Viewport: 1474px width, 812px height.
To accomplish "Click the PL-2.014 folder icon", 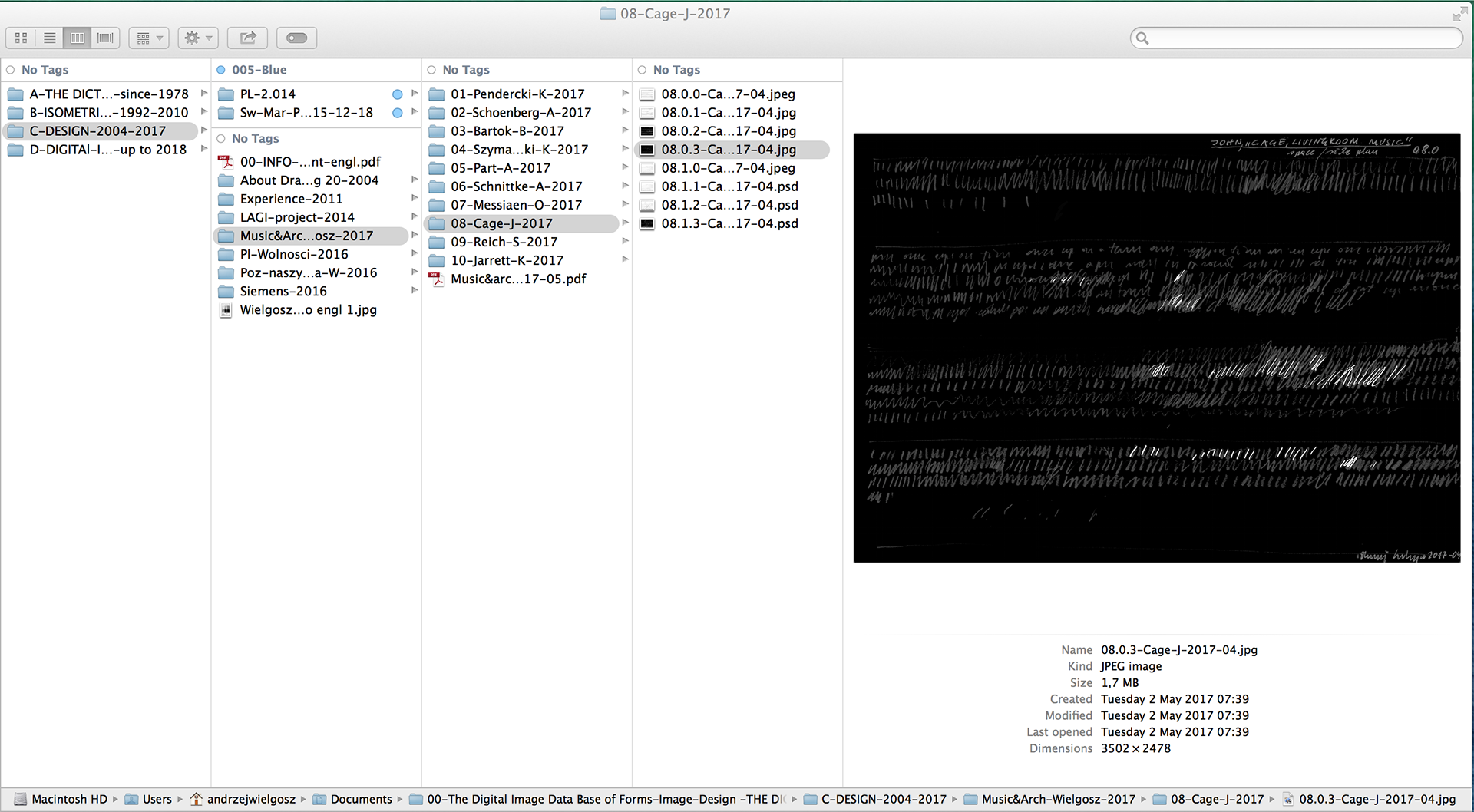I will [x=226, y=94].
